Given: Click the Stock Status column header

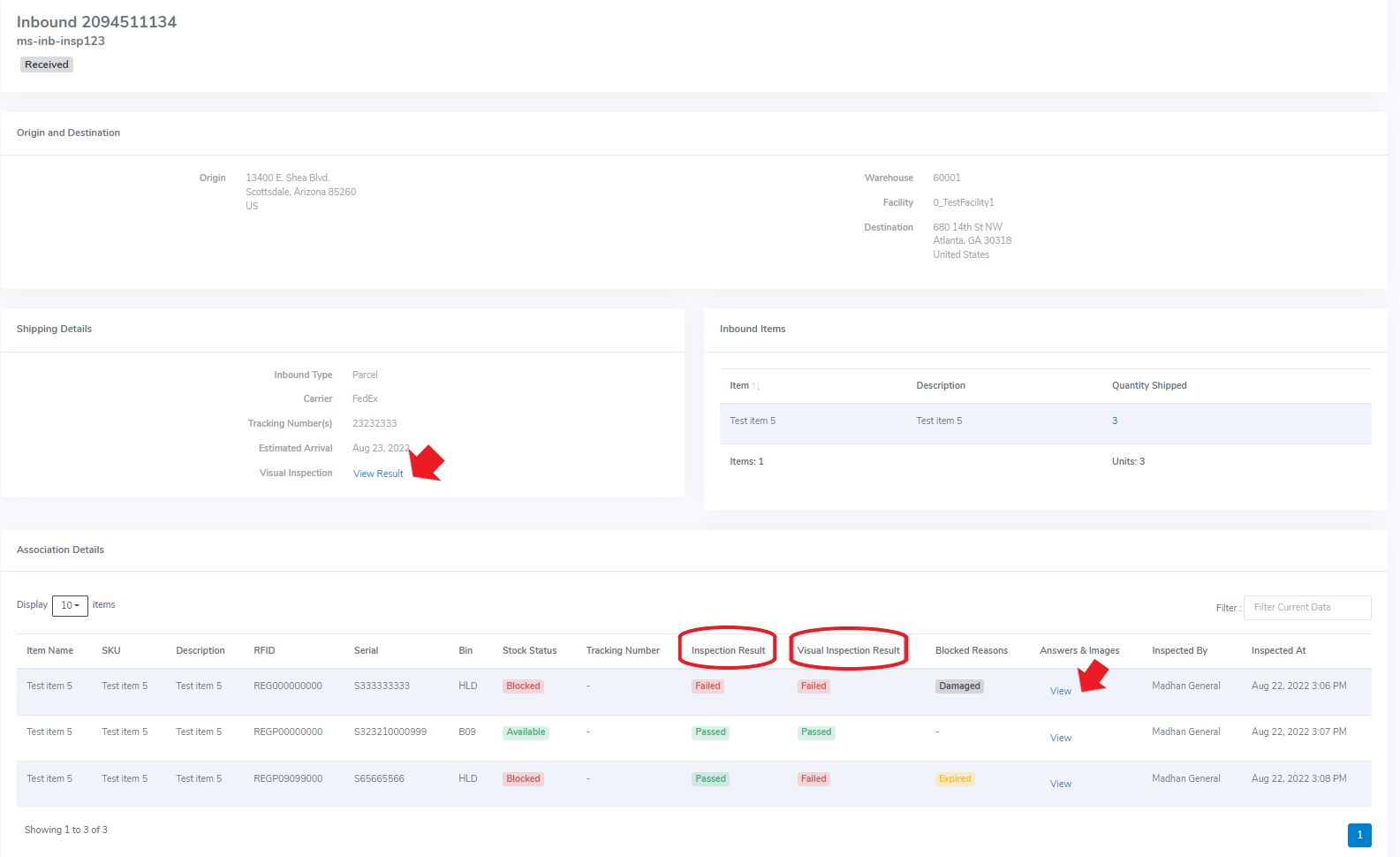Looking at the screenshot, I should tap(529, 650).
